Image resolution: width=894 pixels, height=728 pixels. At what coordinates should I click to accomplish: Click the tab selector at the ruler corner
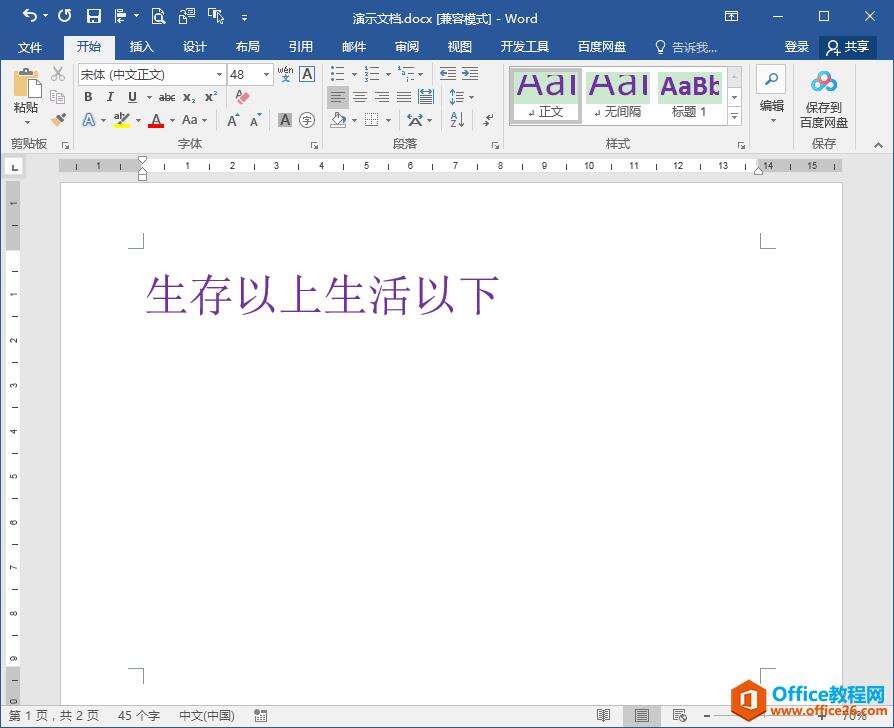14,167
